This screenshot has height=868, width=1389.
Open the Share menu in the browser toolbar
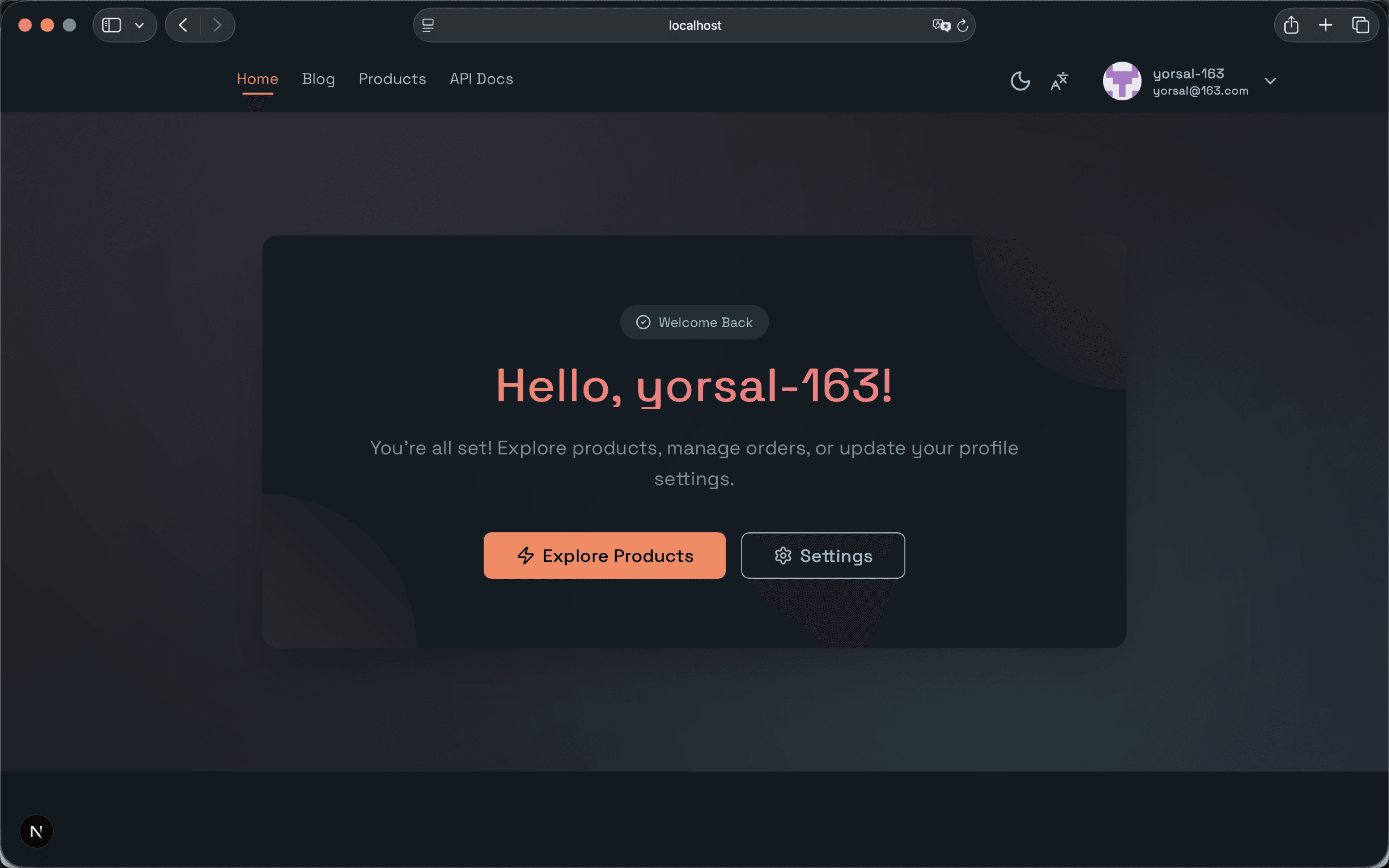tap(1291, 25)
